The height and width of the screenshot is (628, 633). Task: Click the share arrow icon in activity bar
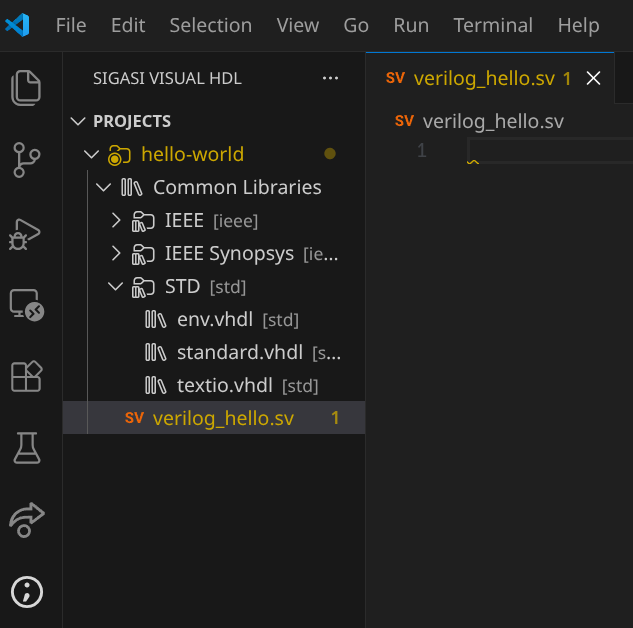tap(27, 519)
